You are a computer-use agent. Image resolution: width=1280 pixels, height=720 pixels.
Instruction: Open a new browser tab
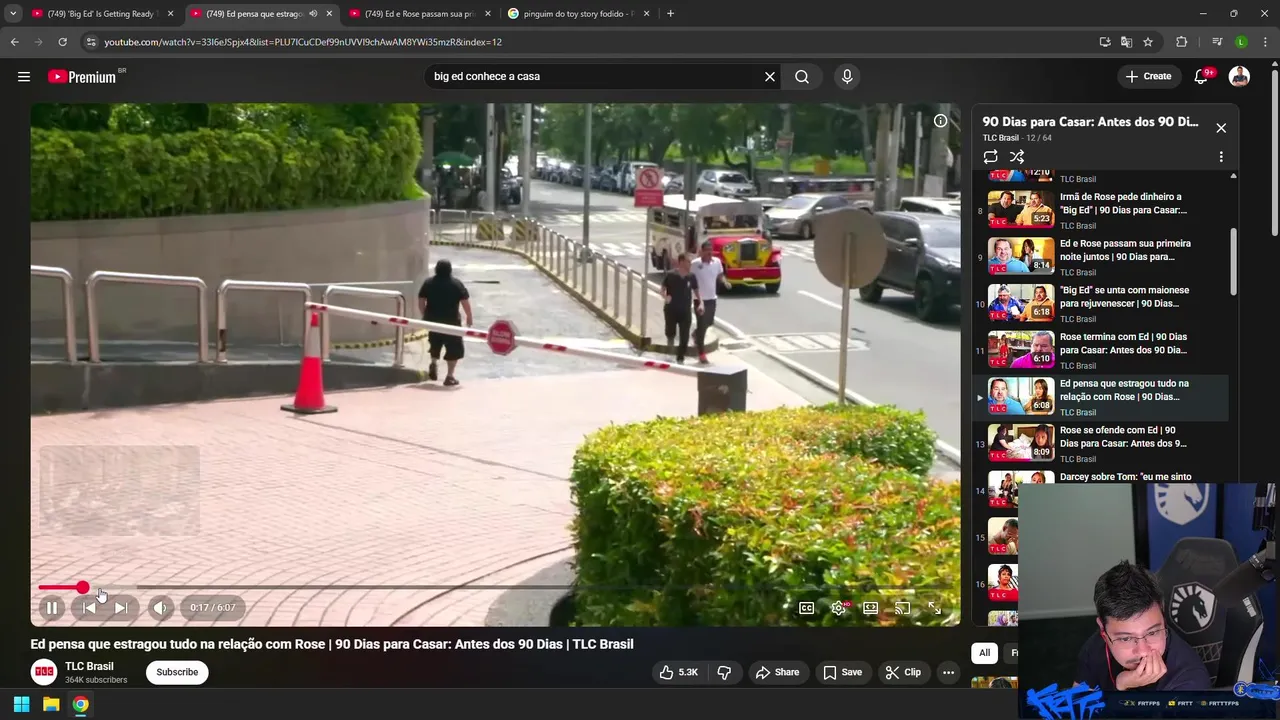670,14
